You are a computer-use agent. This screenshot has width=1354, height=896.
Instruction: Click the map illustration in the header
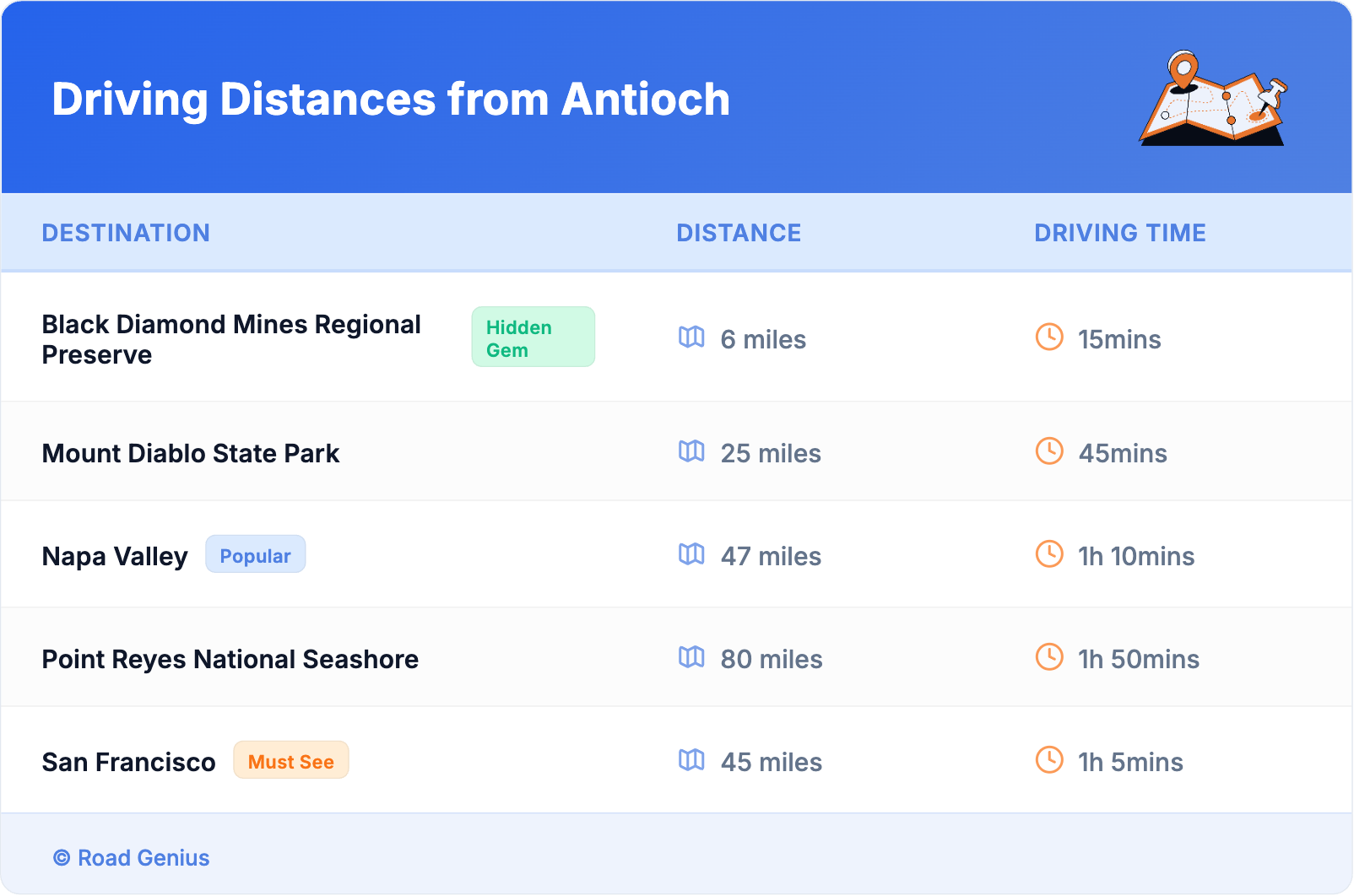click(1213, 99)
